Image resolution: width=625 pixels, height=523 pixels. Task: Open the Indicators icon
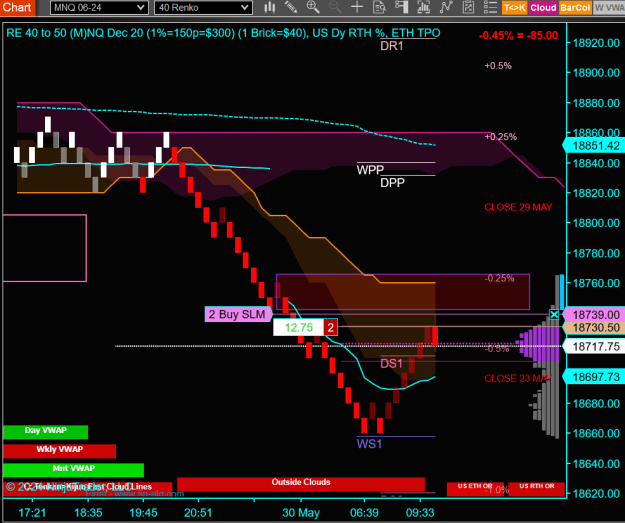point(423,7)
